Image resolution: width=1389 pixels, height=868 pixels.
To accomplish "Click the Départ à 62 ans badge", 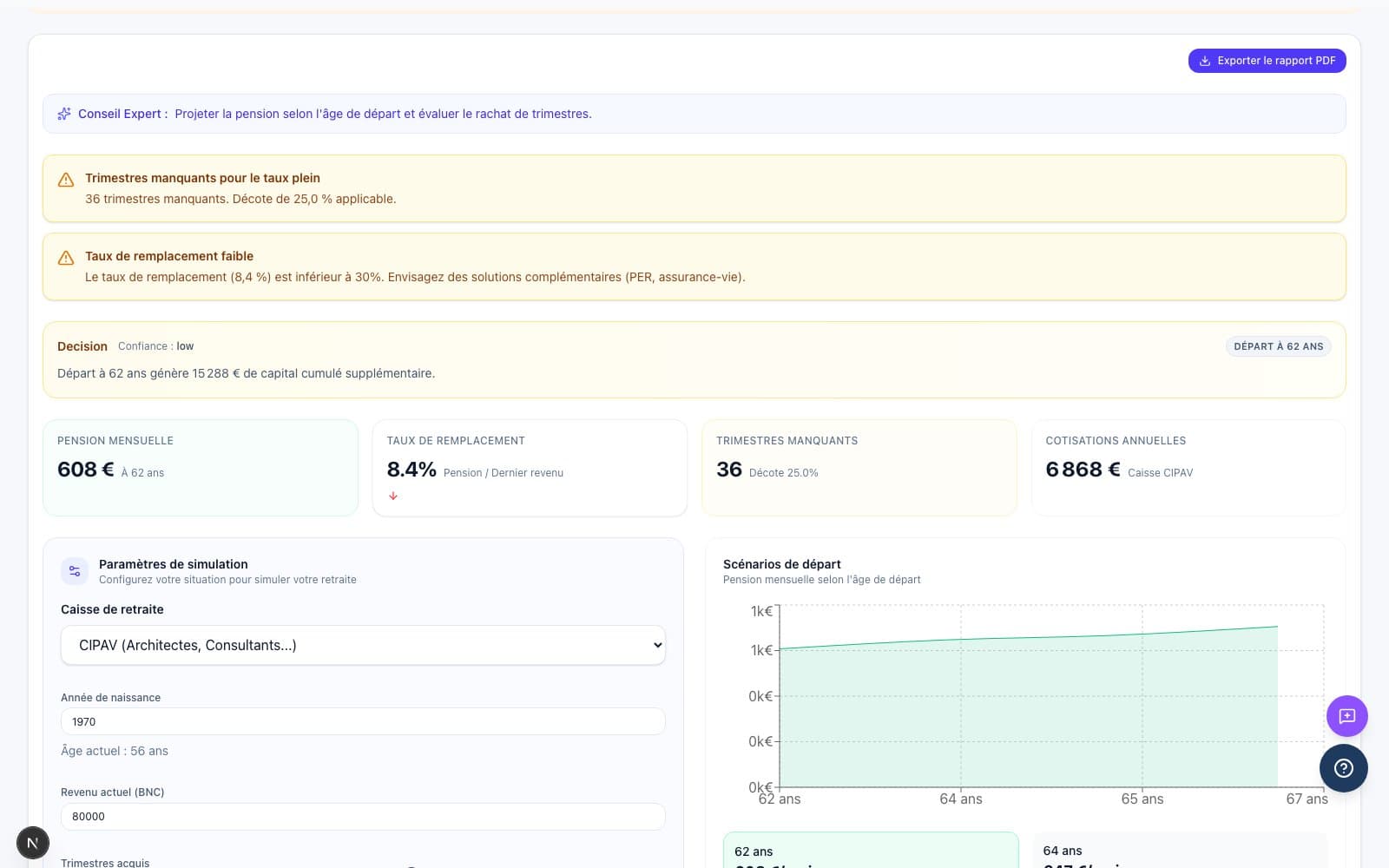I will point(1278,346).
